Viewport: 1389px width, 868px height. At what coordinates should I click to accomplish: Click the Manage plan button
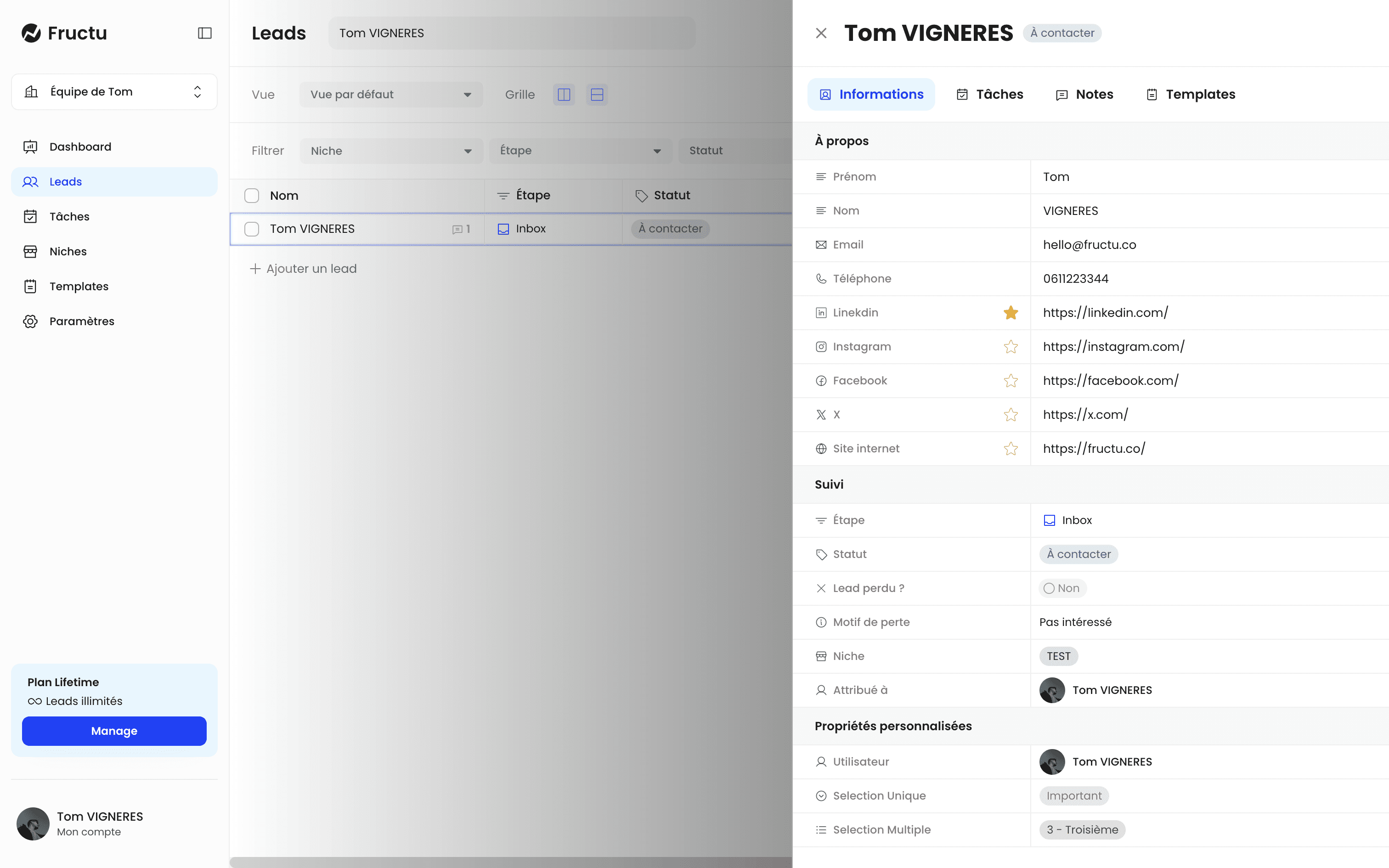(114, 731)
